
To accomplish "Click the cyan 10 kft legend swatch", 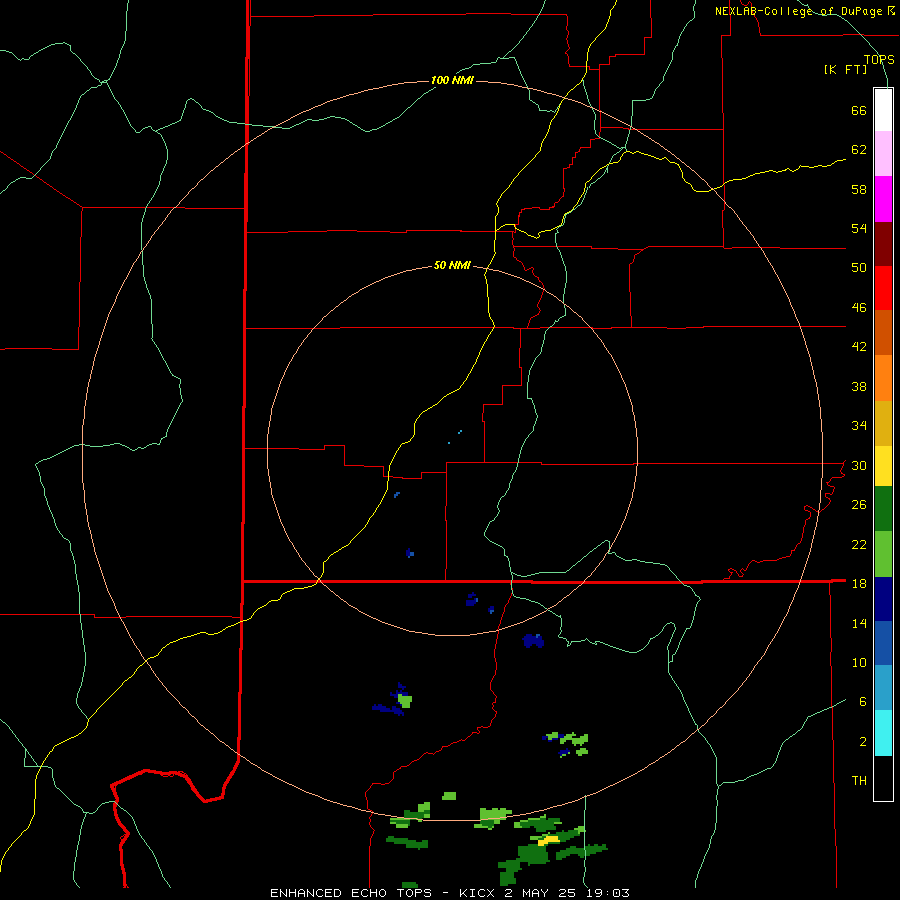I will [883, 733].
